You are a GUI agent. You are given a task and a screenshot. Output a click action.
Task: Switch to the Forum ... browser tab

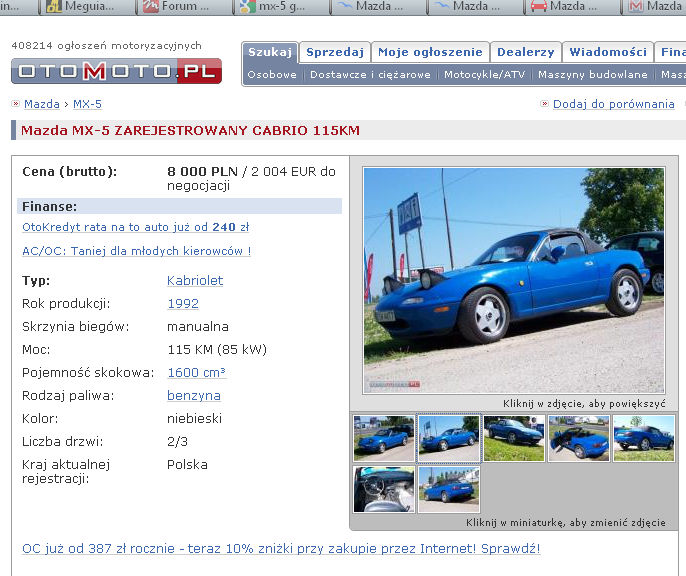[x=185, y=6]
